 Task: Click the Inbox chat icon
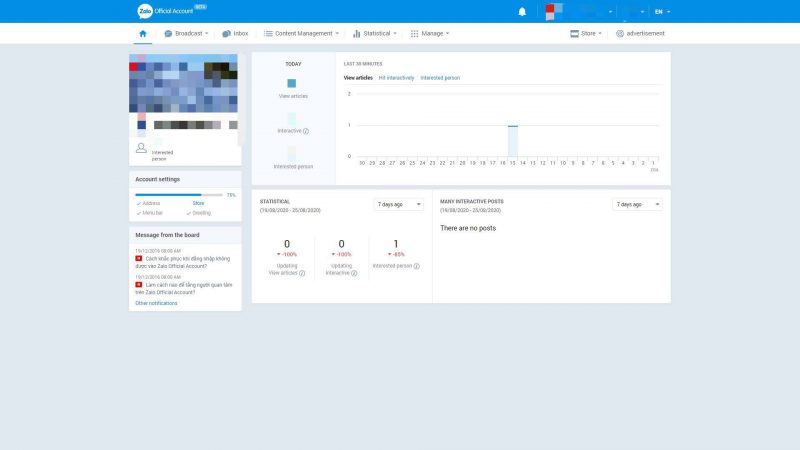click(227, 33)
